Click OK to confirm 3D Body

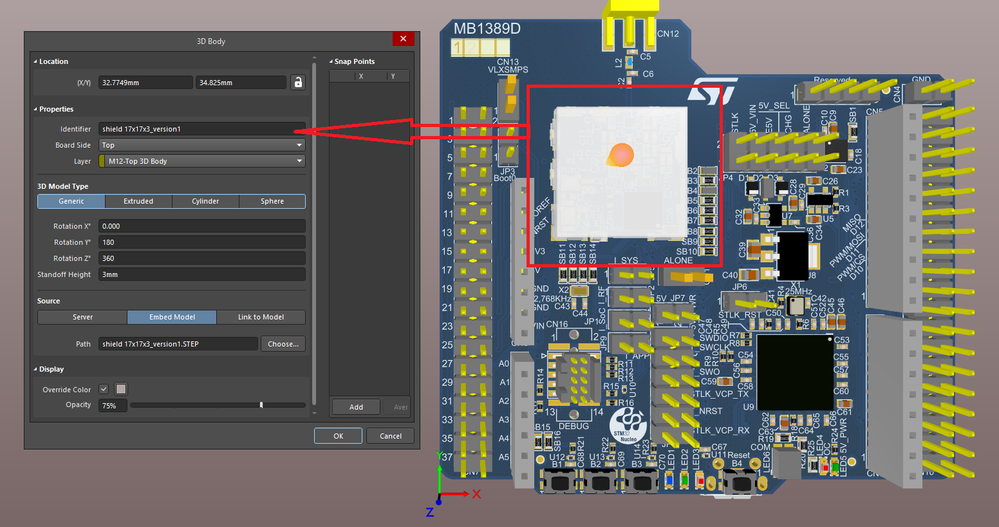(x=338, y=436)
